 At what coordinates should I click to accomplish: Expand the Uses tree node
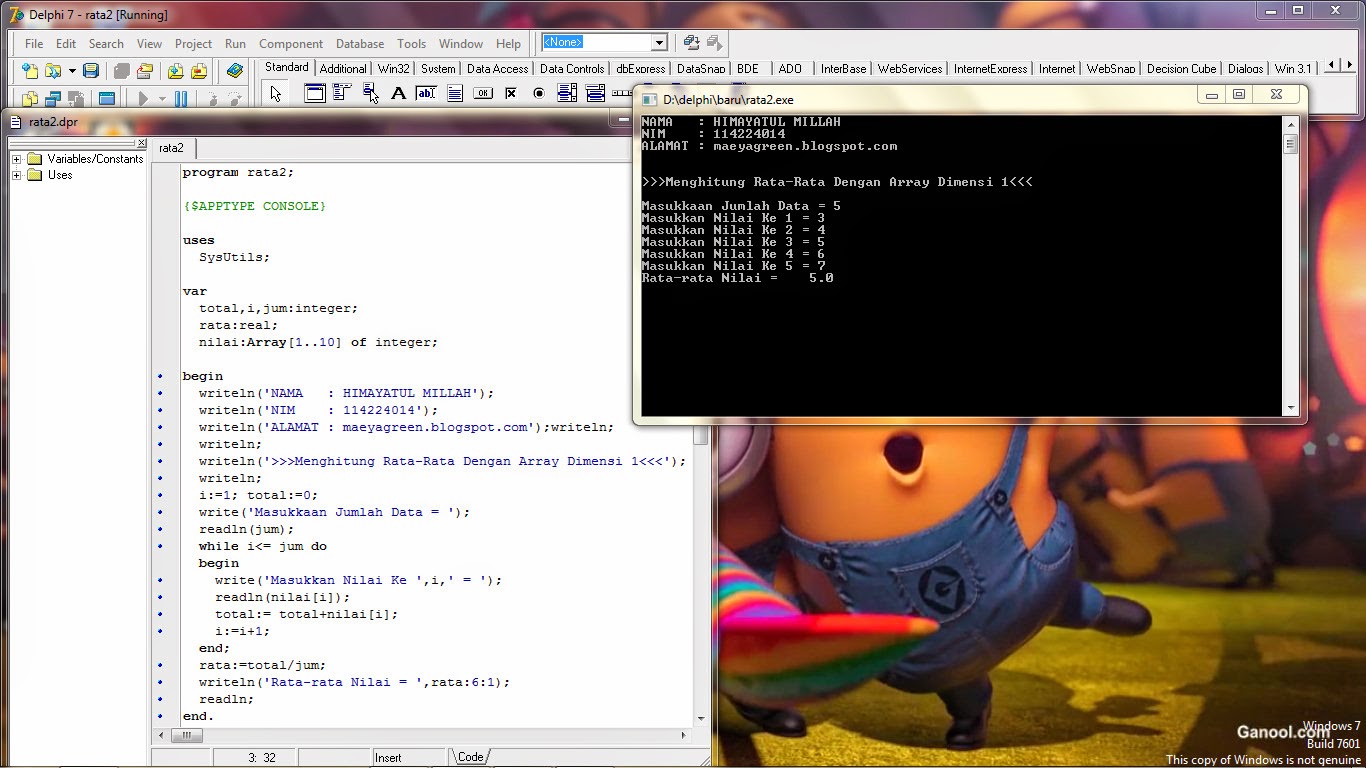[16, 175]
